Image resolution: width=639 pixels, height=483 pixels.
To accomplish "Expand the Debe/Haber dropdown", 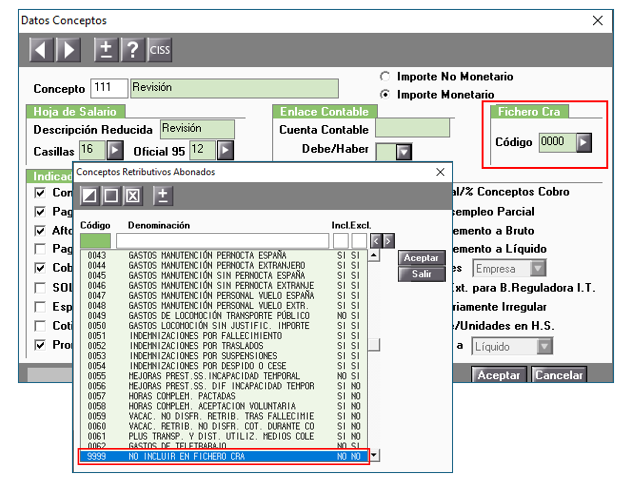I will 403,152.
